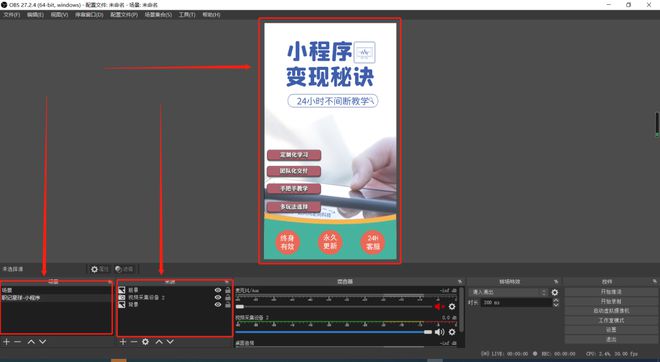
Task: Open the 帮助(H) menu
Action: point(211,15)
